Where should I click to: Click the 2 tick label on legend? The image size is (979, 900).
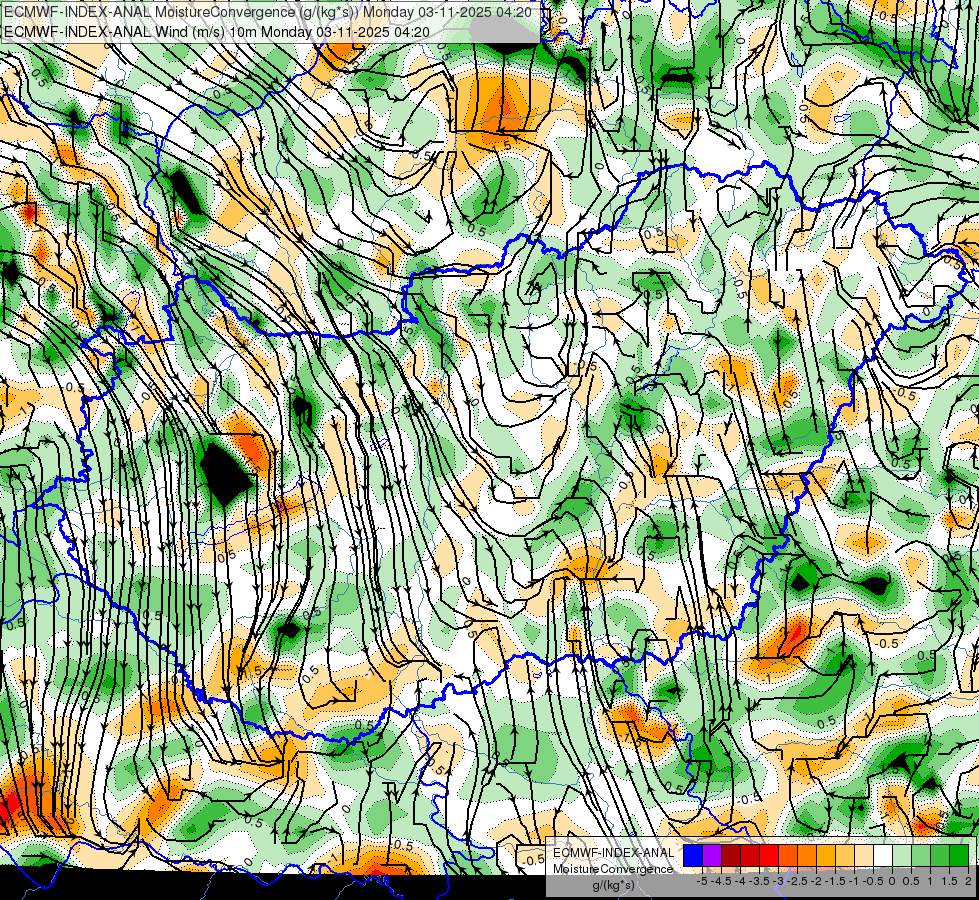click(x=968, y=881)
